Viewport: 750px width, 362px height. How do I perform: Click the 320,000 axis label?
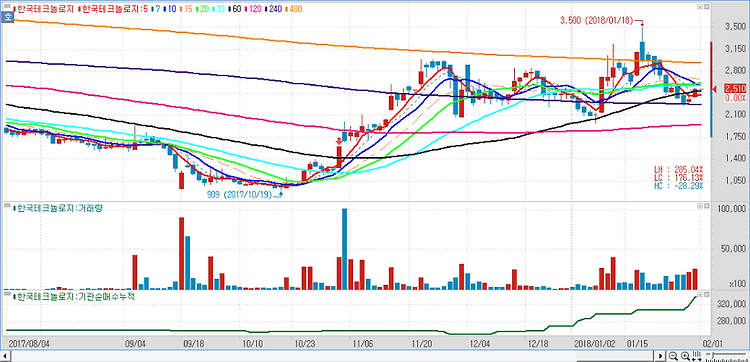pos(732,304)
